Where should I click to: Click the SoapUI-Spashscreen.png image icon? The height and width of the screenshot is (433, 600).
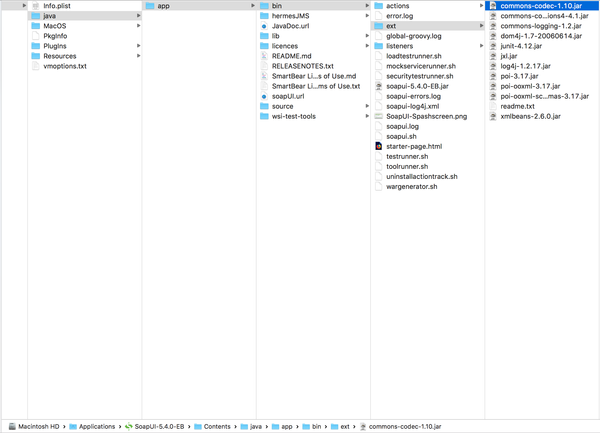pyautogui.click(x=379, y=116)
